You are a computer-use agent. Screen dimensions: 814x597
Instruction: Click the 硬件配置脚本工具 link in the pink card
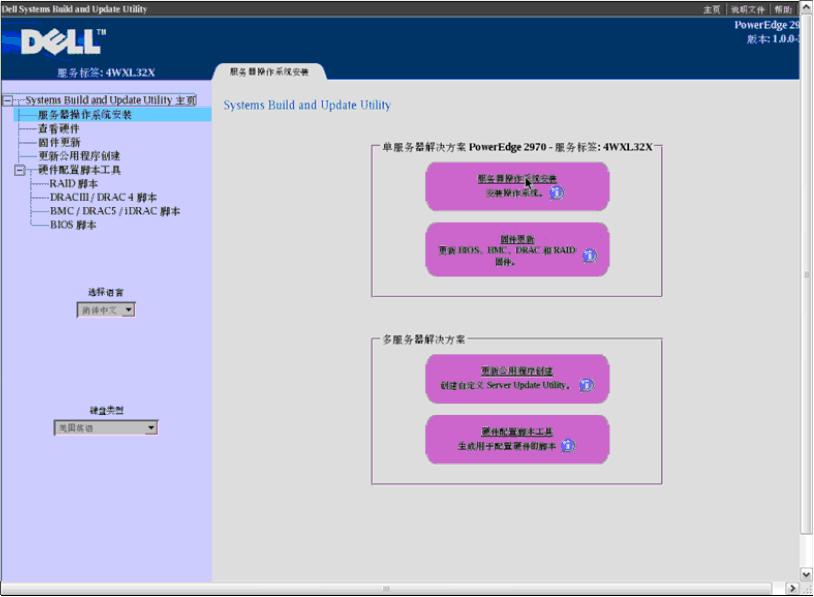coord(517,431)
